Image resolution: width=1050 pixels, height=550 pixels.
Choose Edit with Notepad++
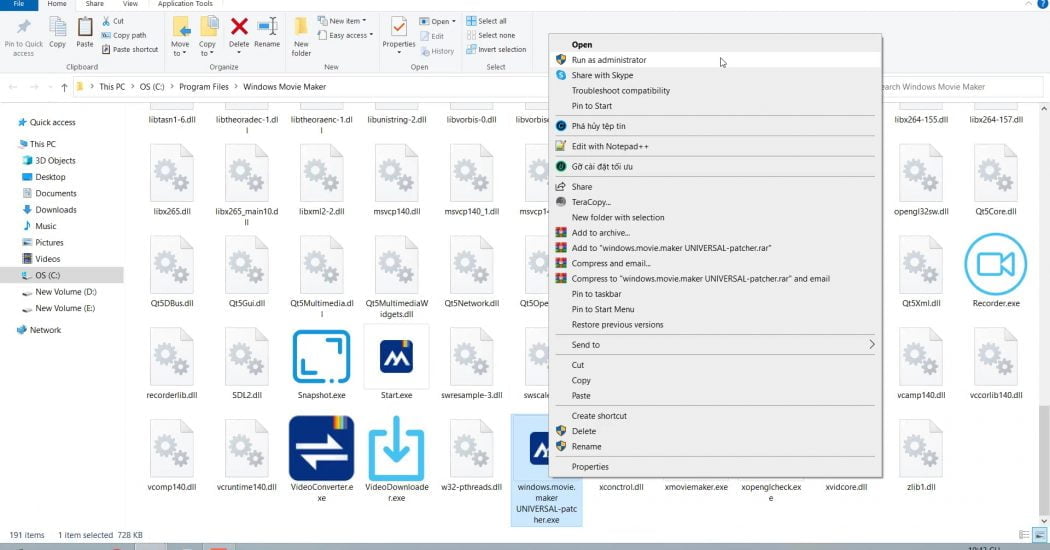click(715, 147)
